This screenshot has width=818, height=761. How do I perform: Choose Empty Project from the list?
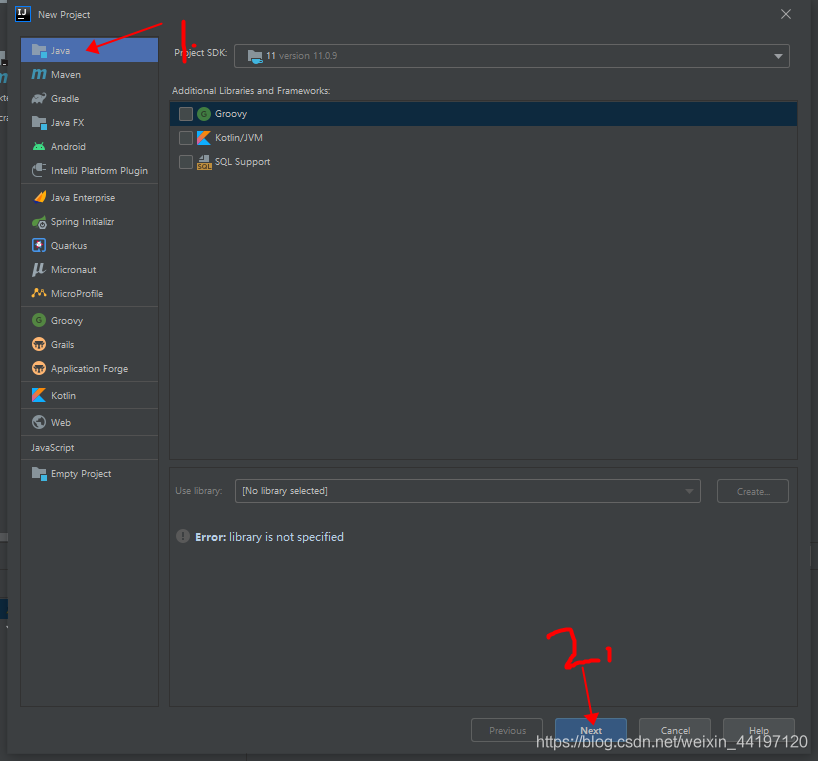80,474
